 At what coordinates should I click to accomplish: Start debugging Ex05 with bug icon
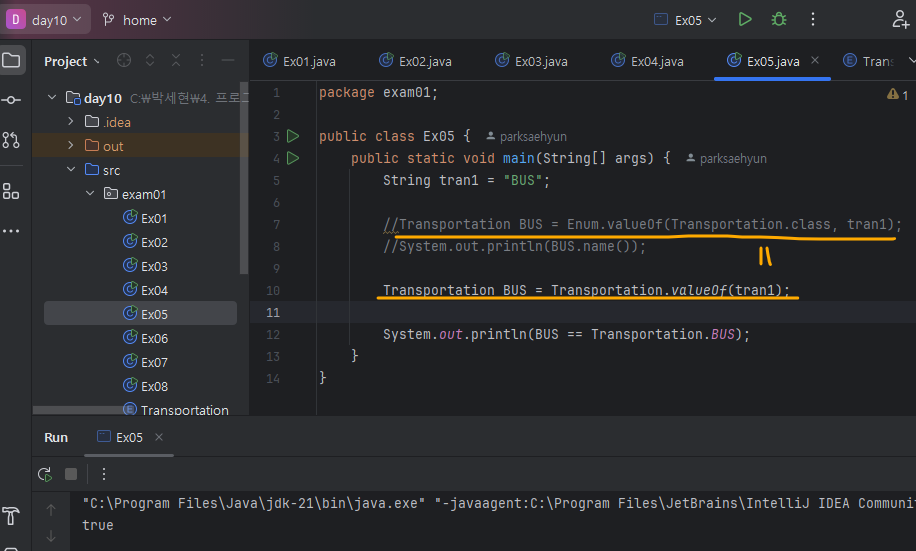[778, 19]
